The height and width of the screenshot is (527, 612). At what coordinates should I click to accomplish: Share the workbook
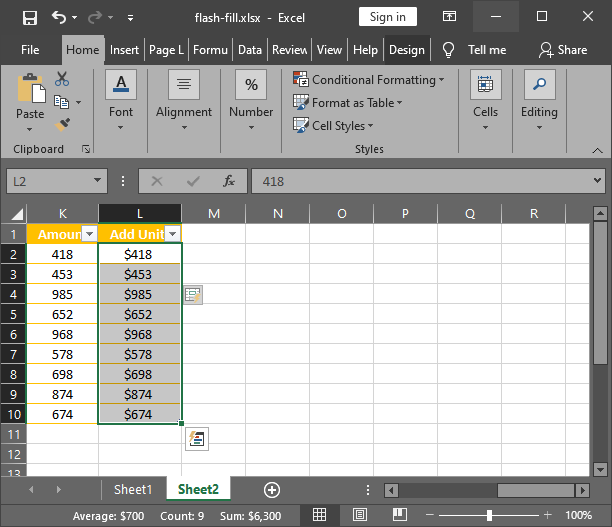click(563, 50)
